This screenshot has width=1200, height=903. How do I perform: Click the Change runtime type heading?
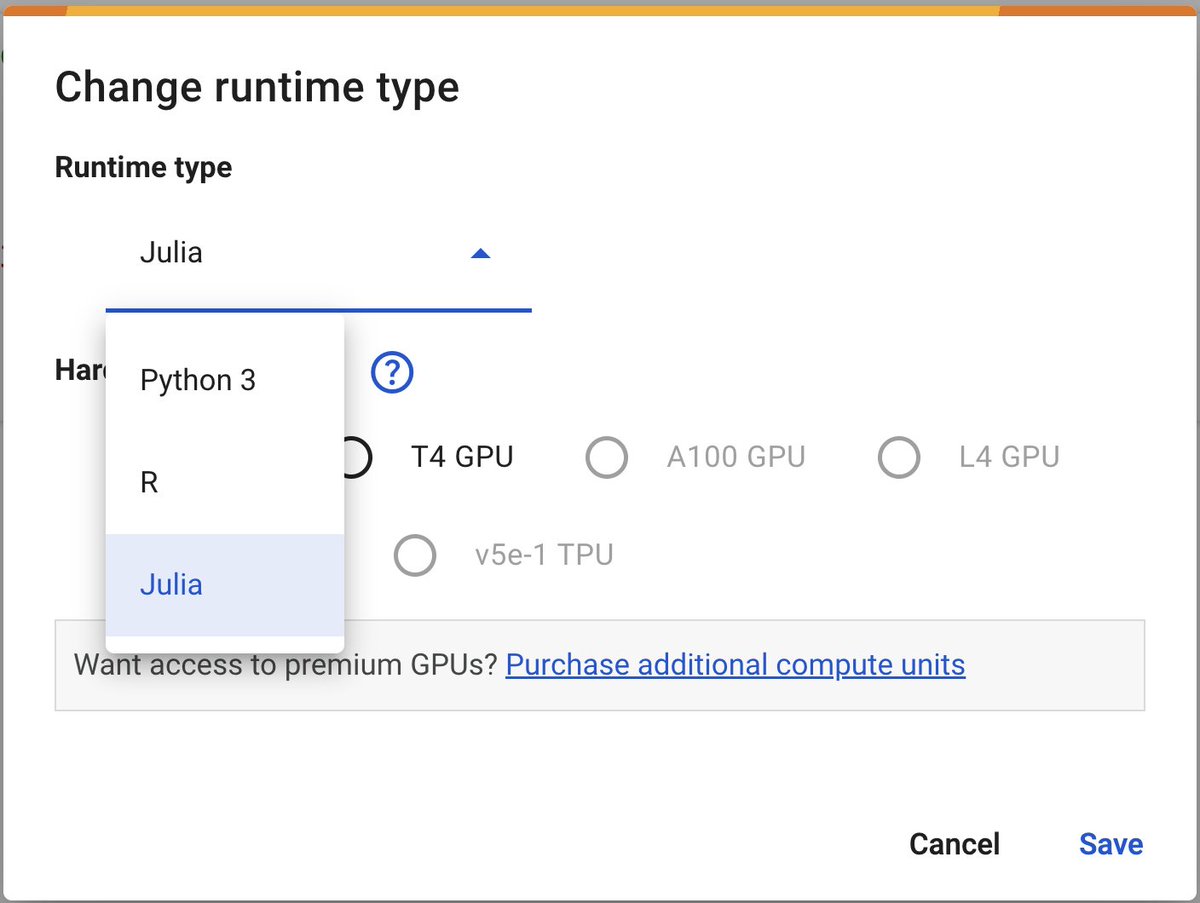click(257, 88)
